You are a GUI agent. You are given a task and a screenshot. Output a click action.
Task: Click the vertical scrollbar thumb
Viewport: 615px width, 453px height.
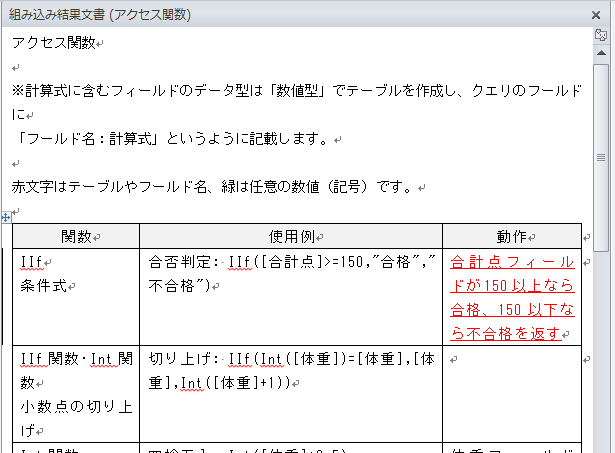click(x=601, y=158)
